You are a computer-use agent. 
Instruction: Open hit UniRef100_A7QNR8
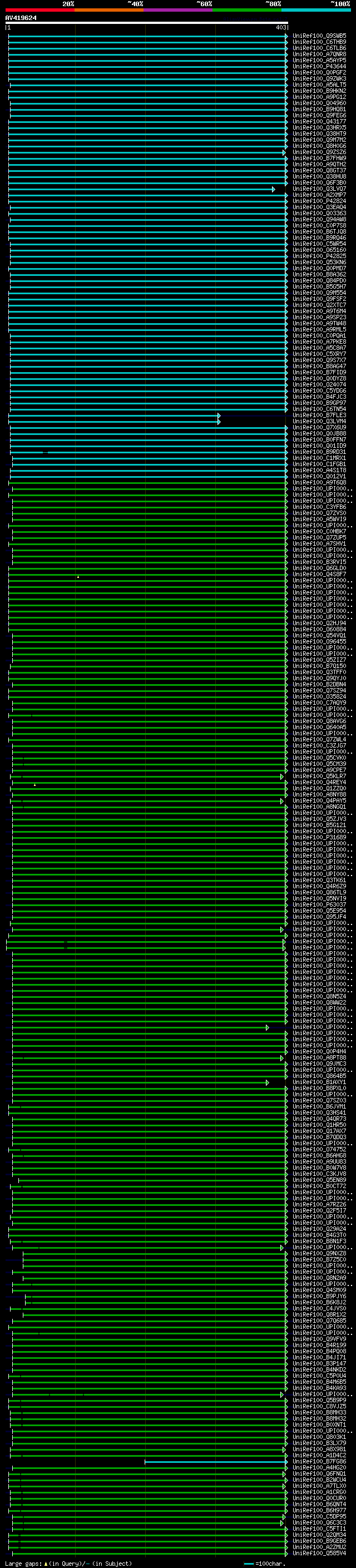coord(319,54)
